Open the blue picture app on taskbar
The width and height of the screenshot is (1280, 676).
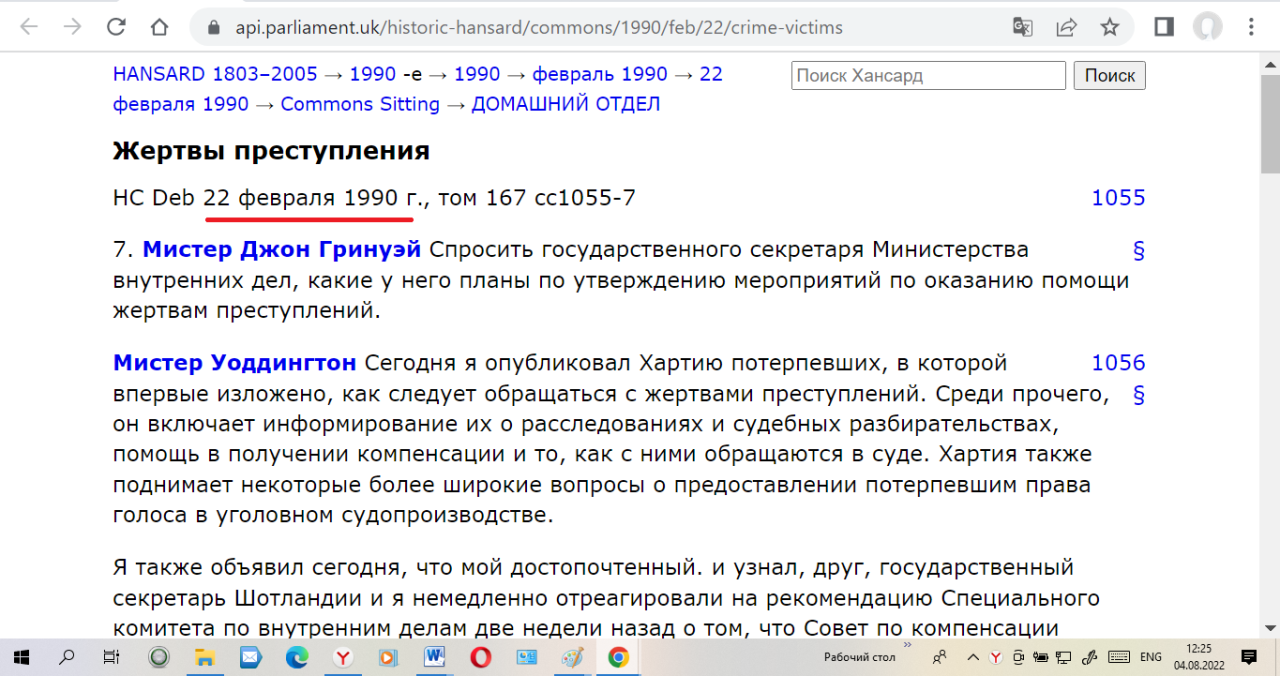tap(526, 657)
